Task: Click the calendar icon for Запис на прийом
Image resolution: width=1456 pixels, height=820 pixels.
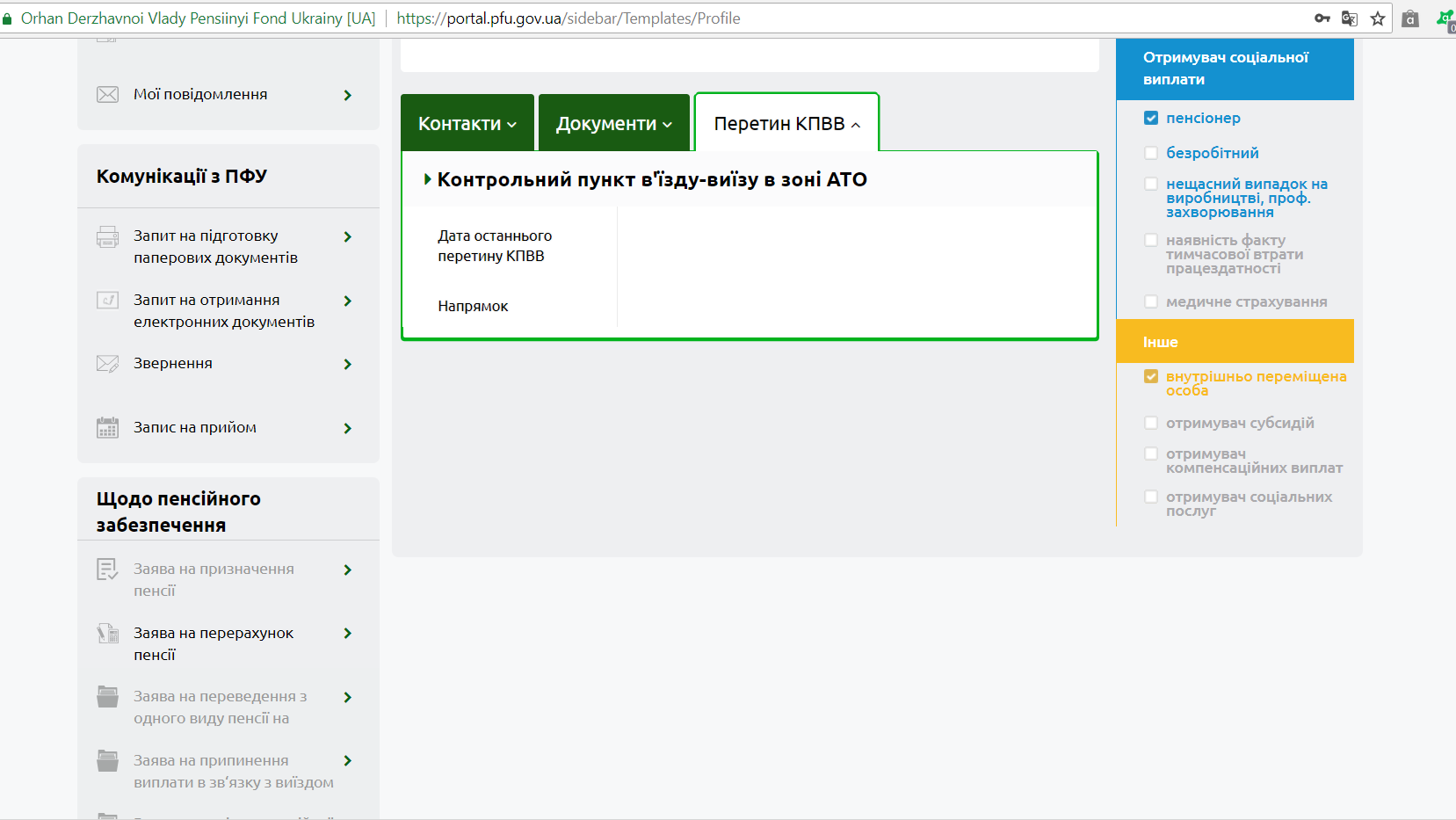Action: 107,428
